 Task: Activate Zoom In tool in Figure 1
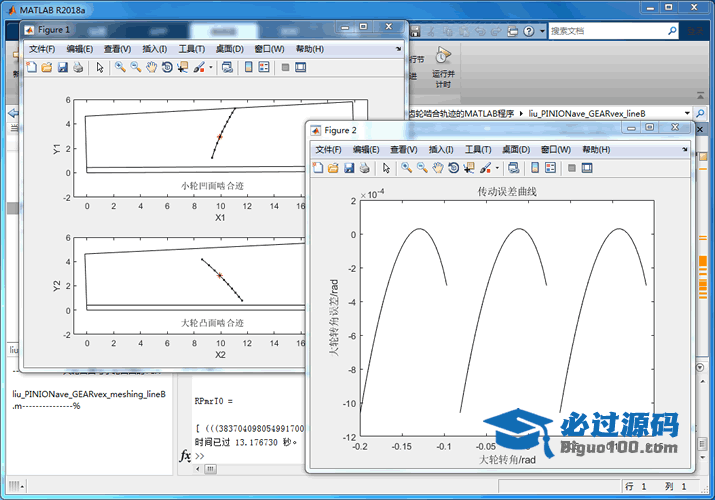tap(120, 67)
